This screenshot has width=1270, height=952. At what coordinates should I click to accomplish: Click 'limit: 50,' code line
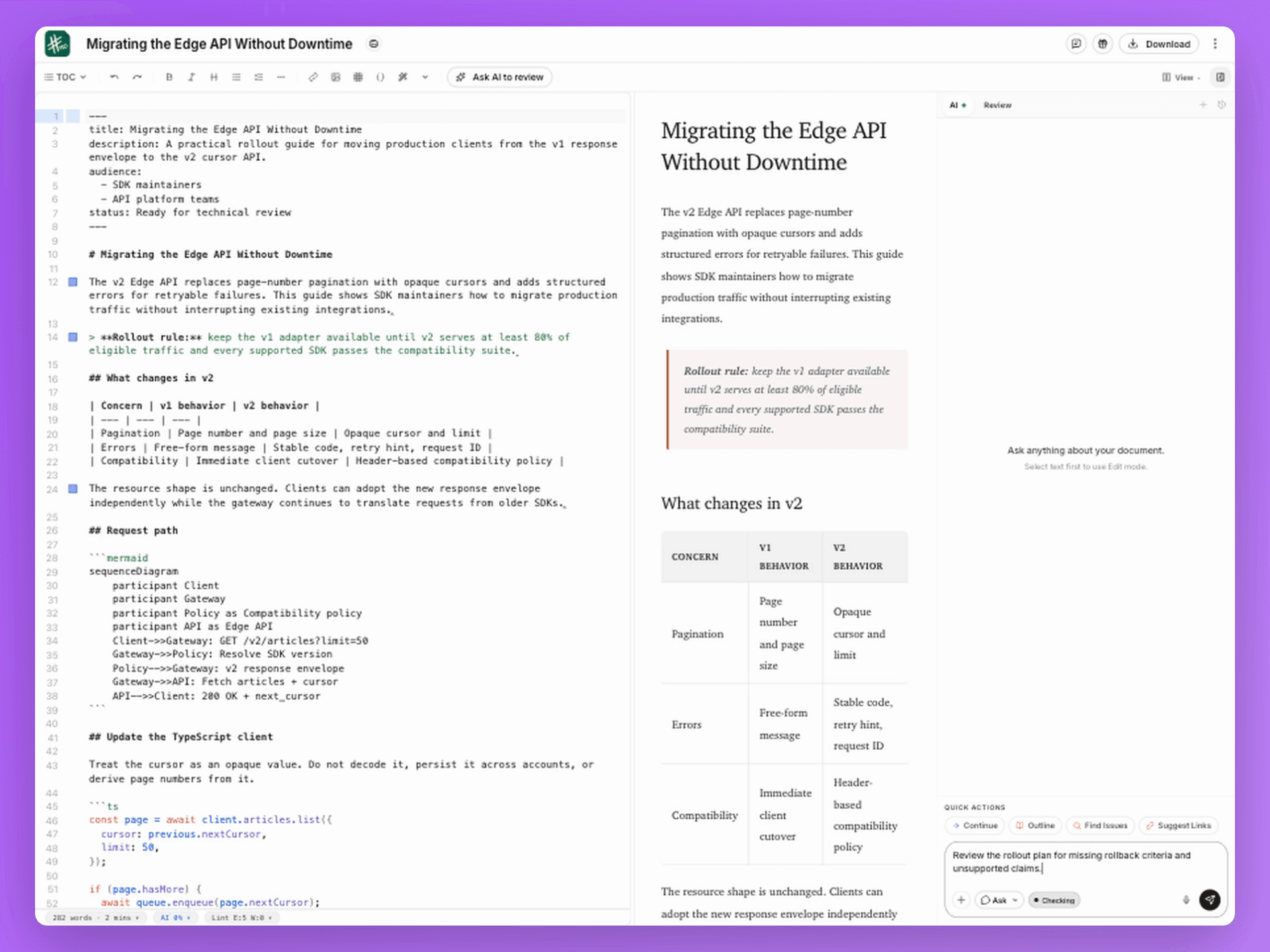(130, 847)
